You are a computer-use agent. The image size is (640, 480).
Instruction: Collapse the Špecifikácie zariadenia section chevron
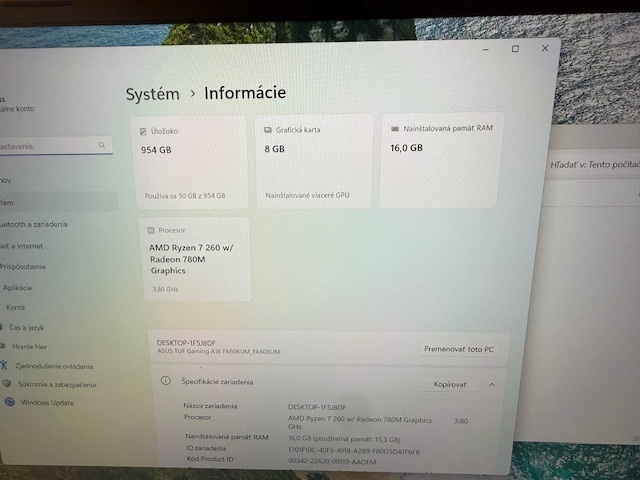point(492,384)
